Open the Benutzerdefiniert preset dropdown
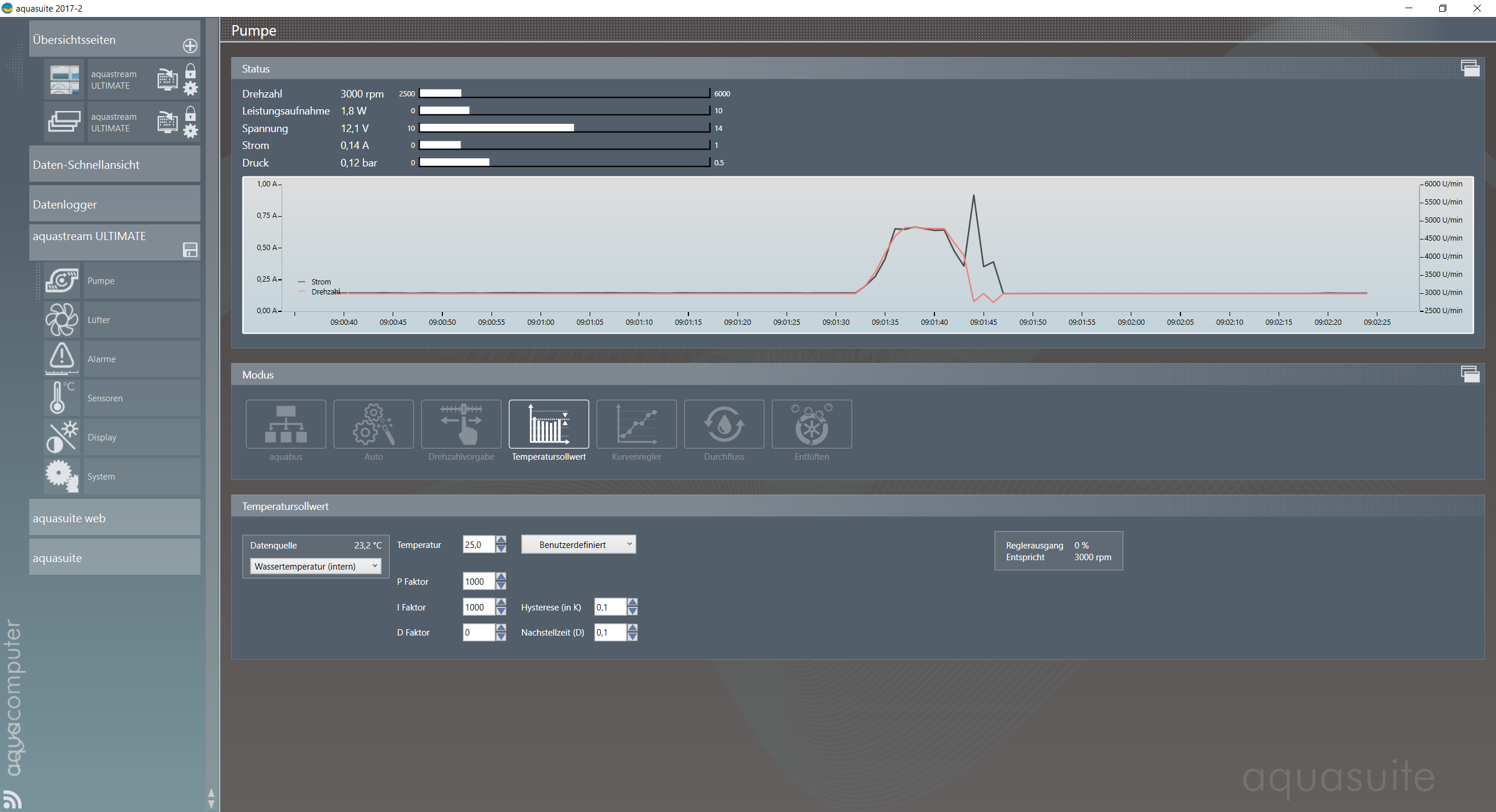Image resolution: width=1496 pixels, height=812 pixels. pyautogui.click(x=578, y=544)
